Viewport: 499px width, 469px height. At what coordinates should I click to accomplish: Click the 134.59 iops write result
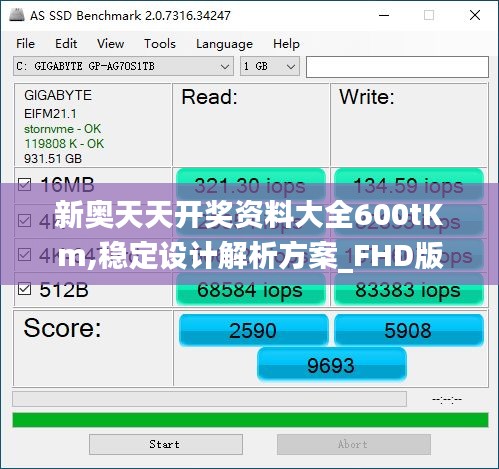click(x=409, y=185)
